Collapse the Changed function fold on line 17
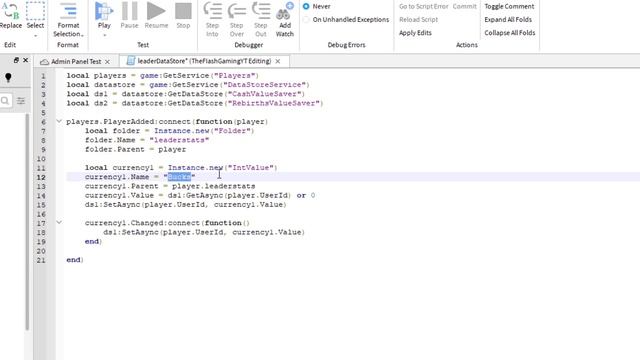Image resolution: width=640 pixels, height=360 pixels. (x=59, y=222)
